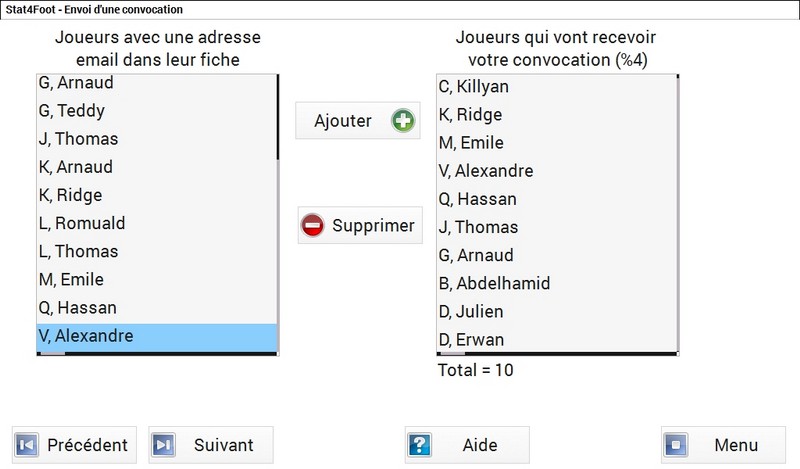Click the question mark icon for Aide
This screenshot has width=800, height=469.
tap(419, 445)
